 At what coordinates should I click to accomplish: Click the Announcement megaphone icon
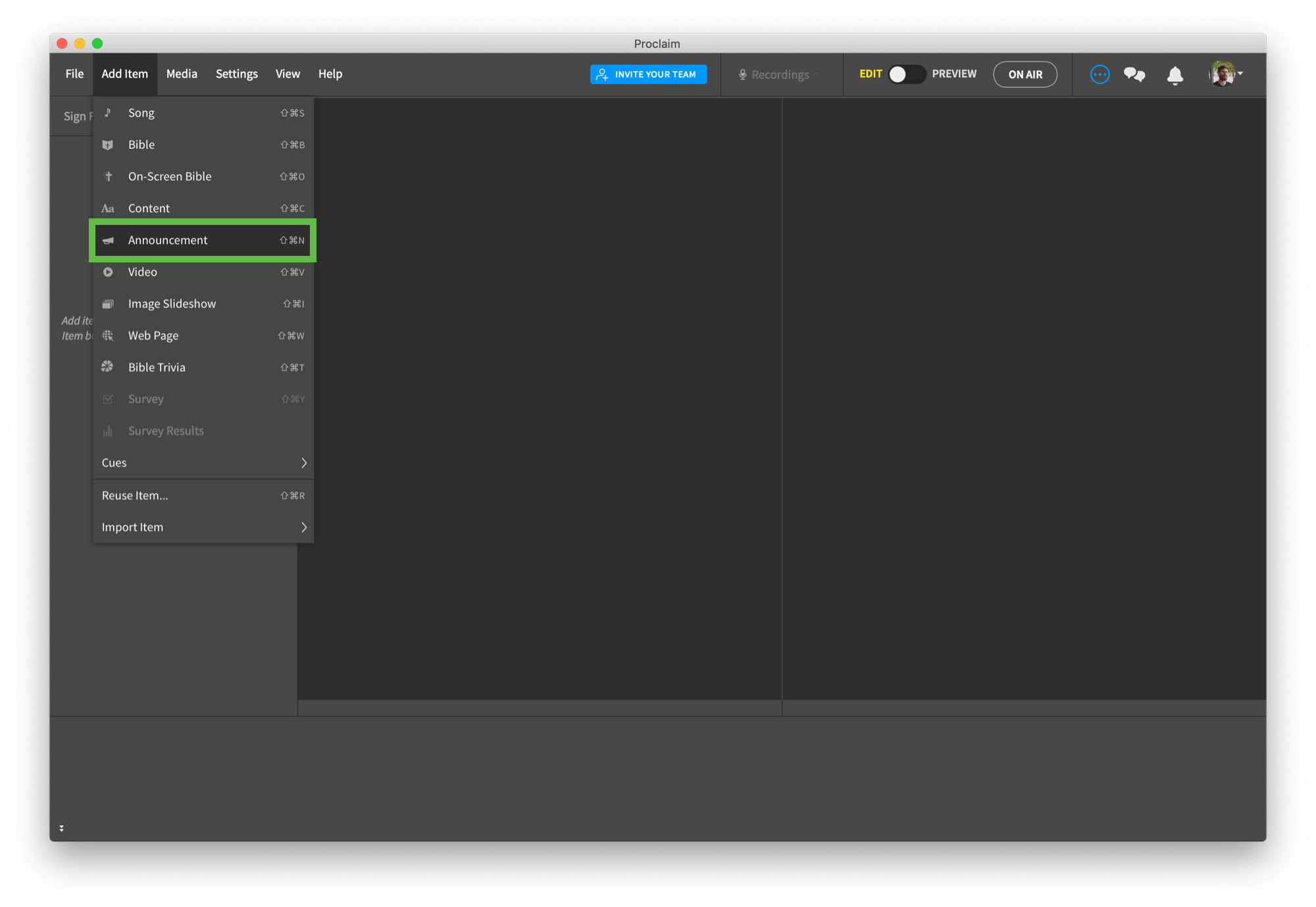109,240
